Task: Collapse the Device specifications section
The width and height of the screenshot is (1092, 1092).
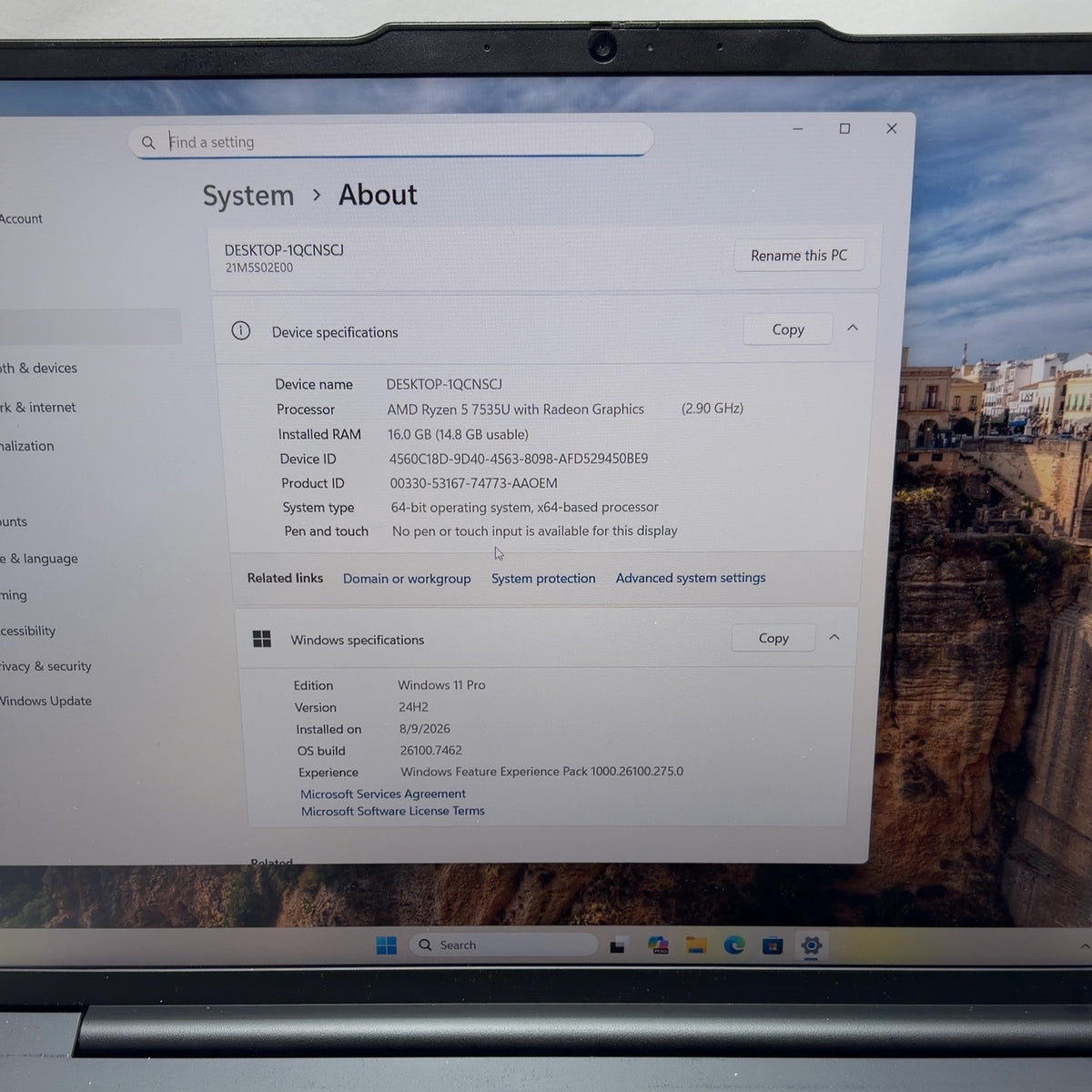Action: tap(853, 329)
